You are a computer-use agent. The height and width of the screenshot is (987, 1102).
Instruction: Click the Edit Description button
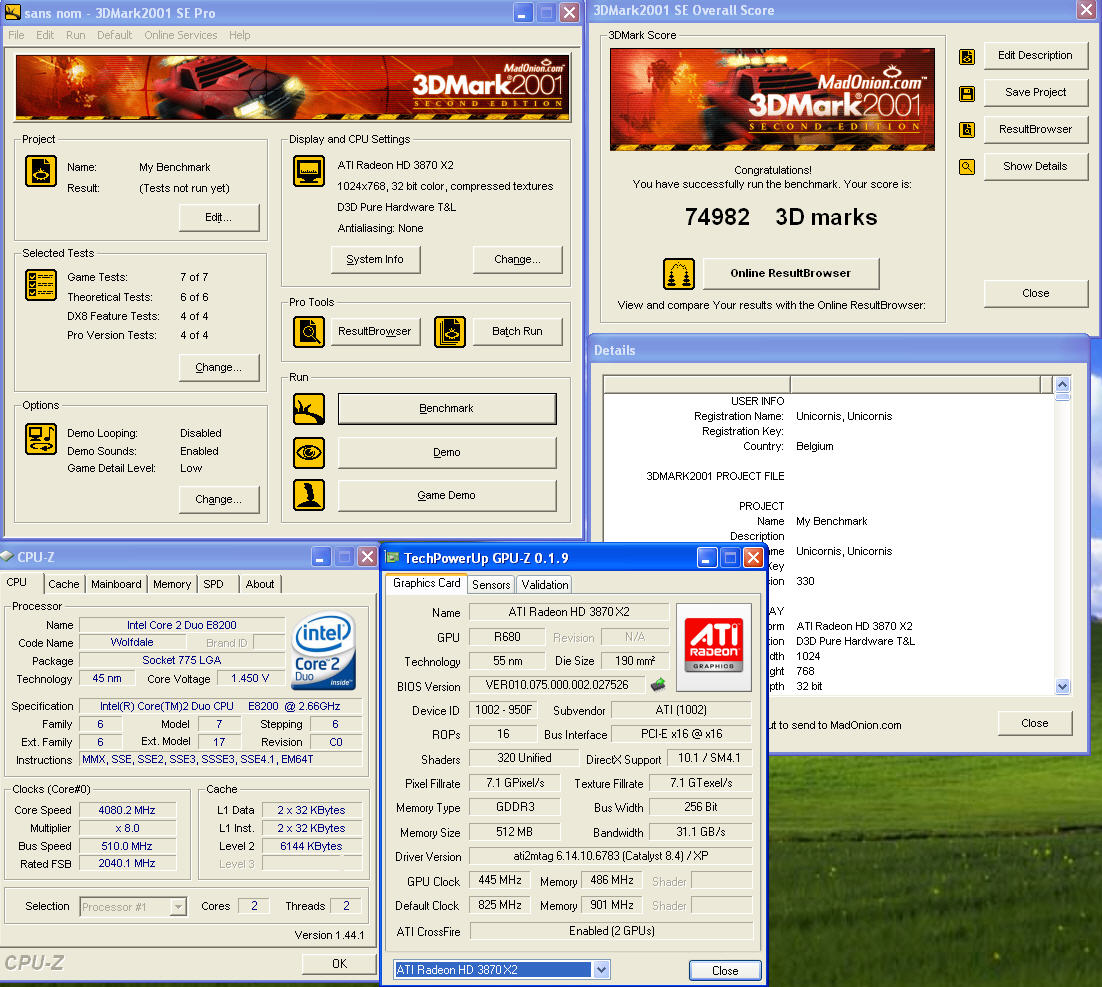click(x=1035, y=56)
